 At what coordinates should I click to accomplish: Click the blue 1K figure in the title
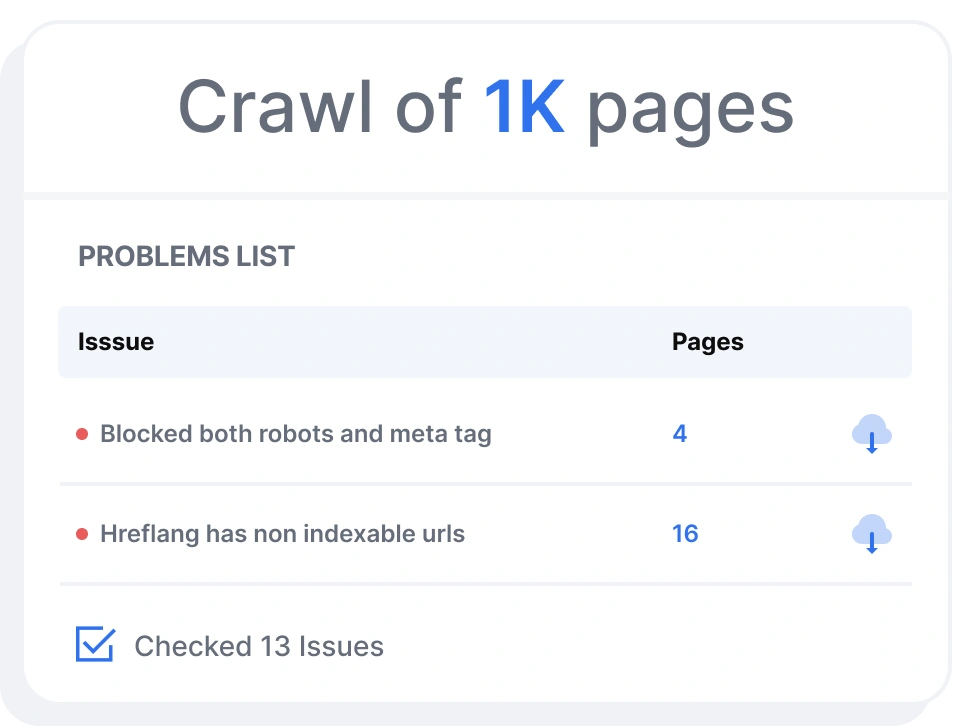coord(524,108)
